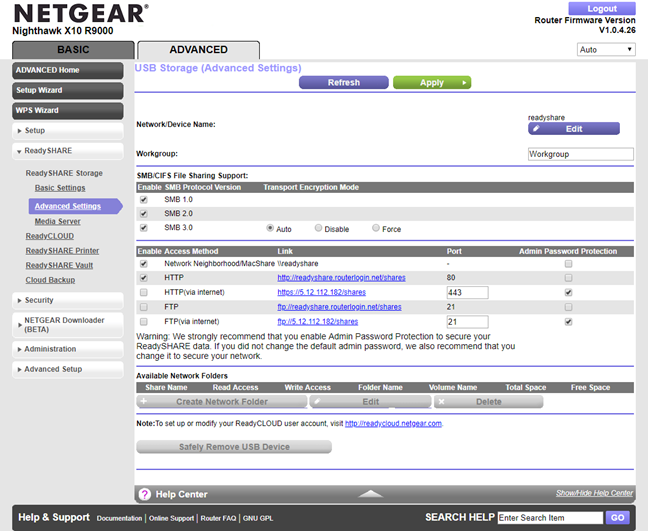Open the WPS Wizard

68,111
